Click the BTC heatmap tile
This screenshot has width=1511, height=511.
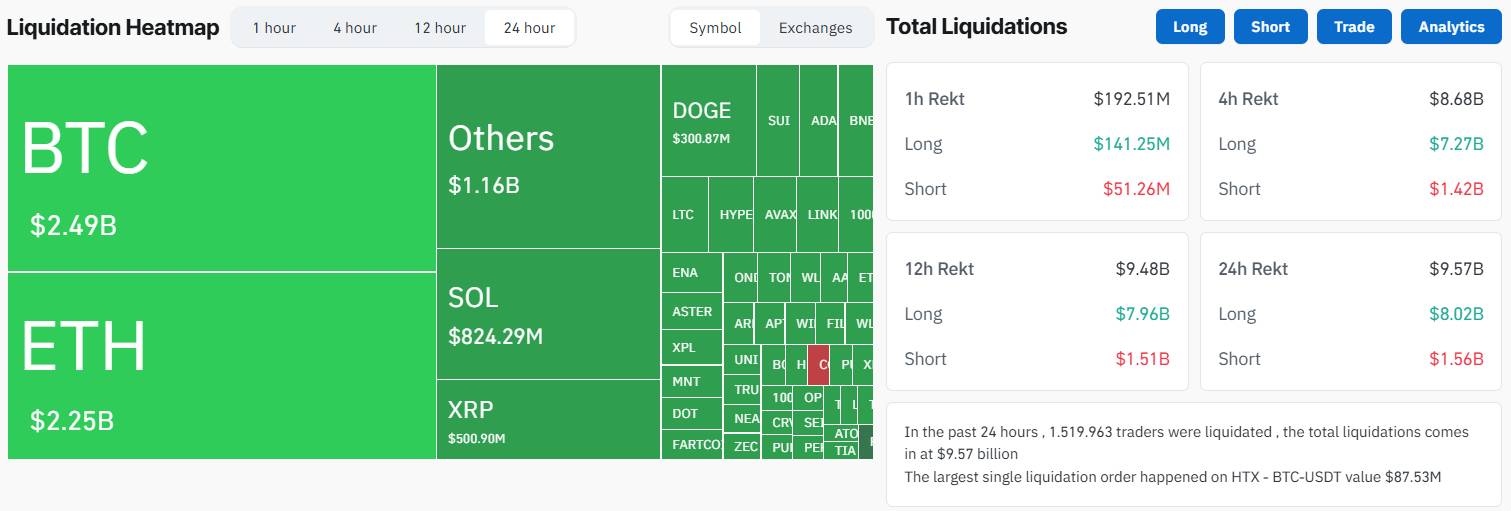click(x=221, y=168)
